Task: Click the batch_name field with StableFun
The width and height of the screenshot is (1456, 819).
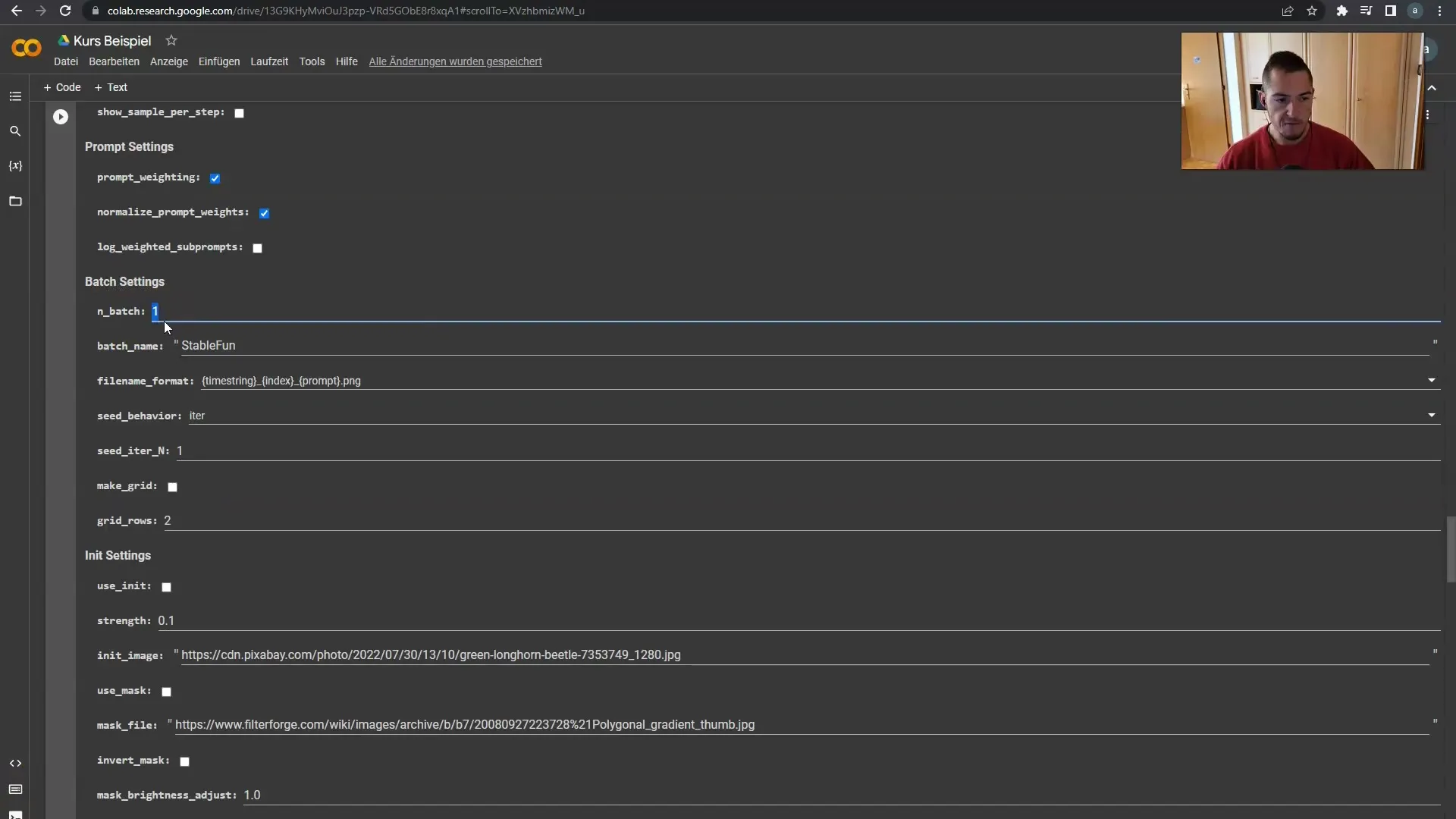Action: (x=805, y=346)
